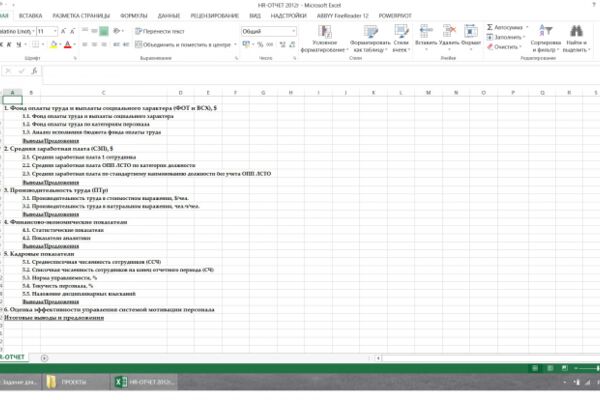The image size is (600, 400).
Task: Toggle the highlighted bottom align button
Action: pyautogui.click(x=104, y=31)
